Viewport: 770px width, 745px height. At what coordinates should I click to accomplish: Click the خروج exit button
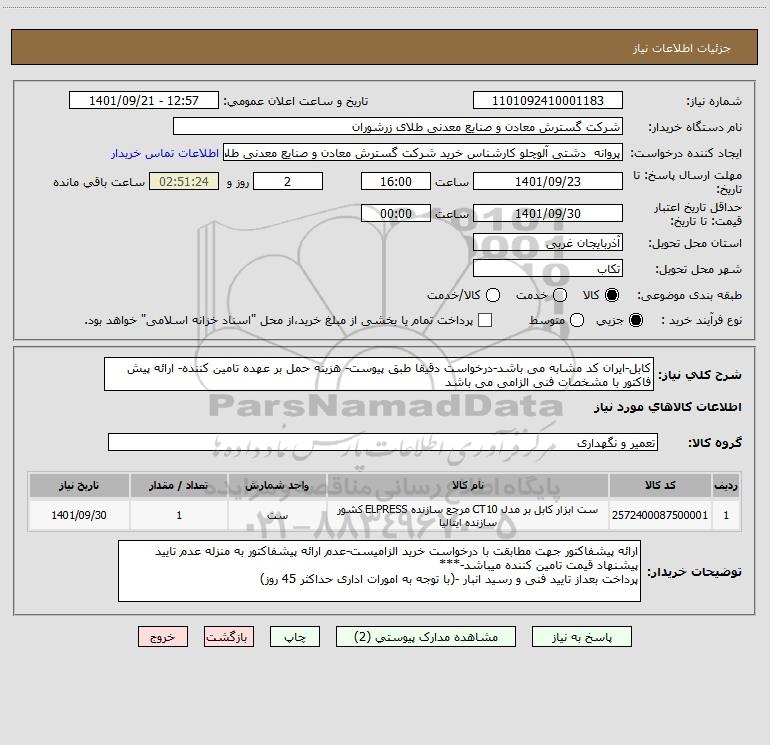coord(163,637)
